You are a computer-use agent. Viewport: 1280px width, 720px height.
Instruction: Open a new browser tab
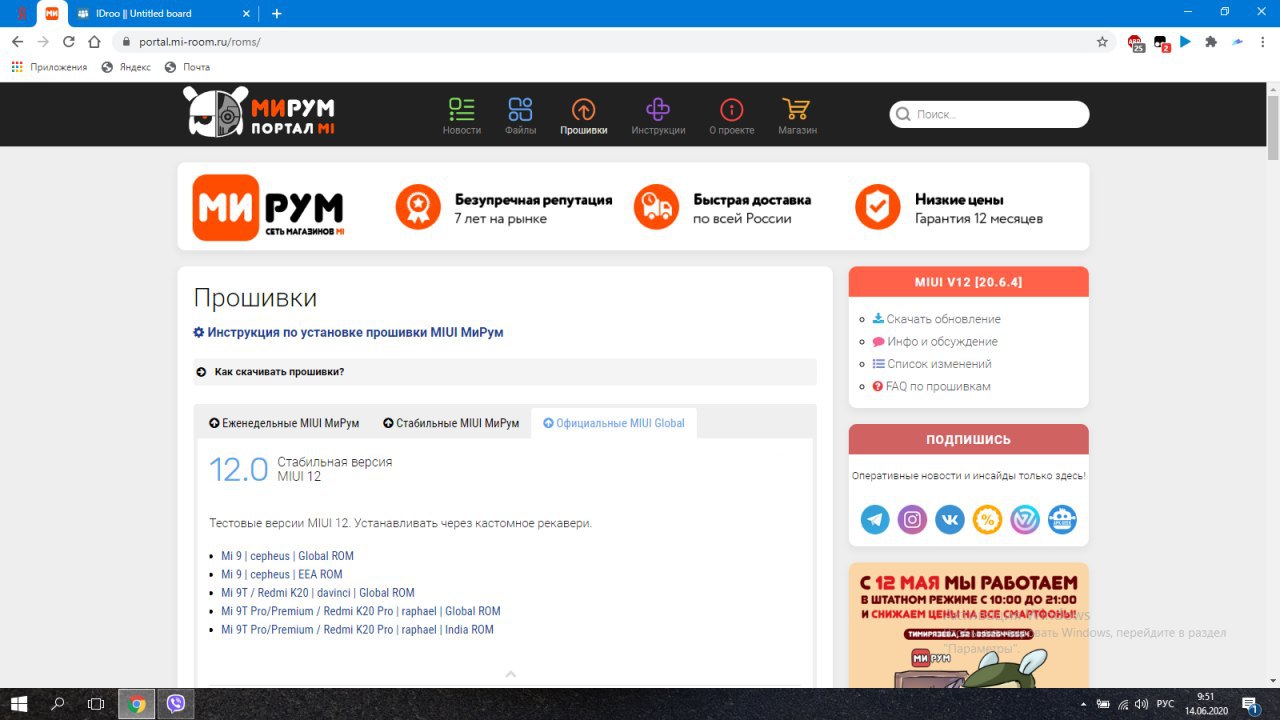point(277,13)
